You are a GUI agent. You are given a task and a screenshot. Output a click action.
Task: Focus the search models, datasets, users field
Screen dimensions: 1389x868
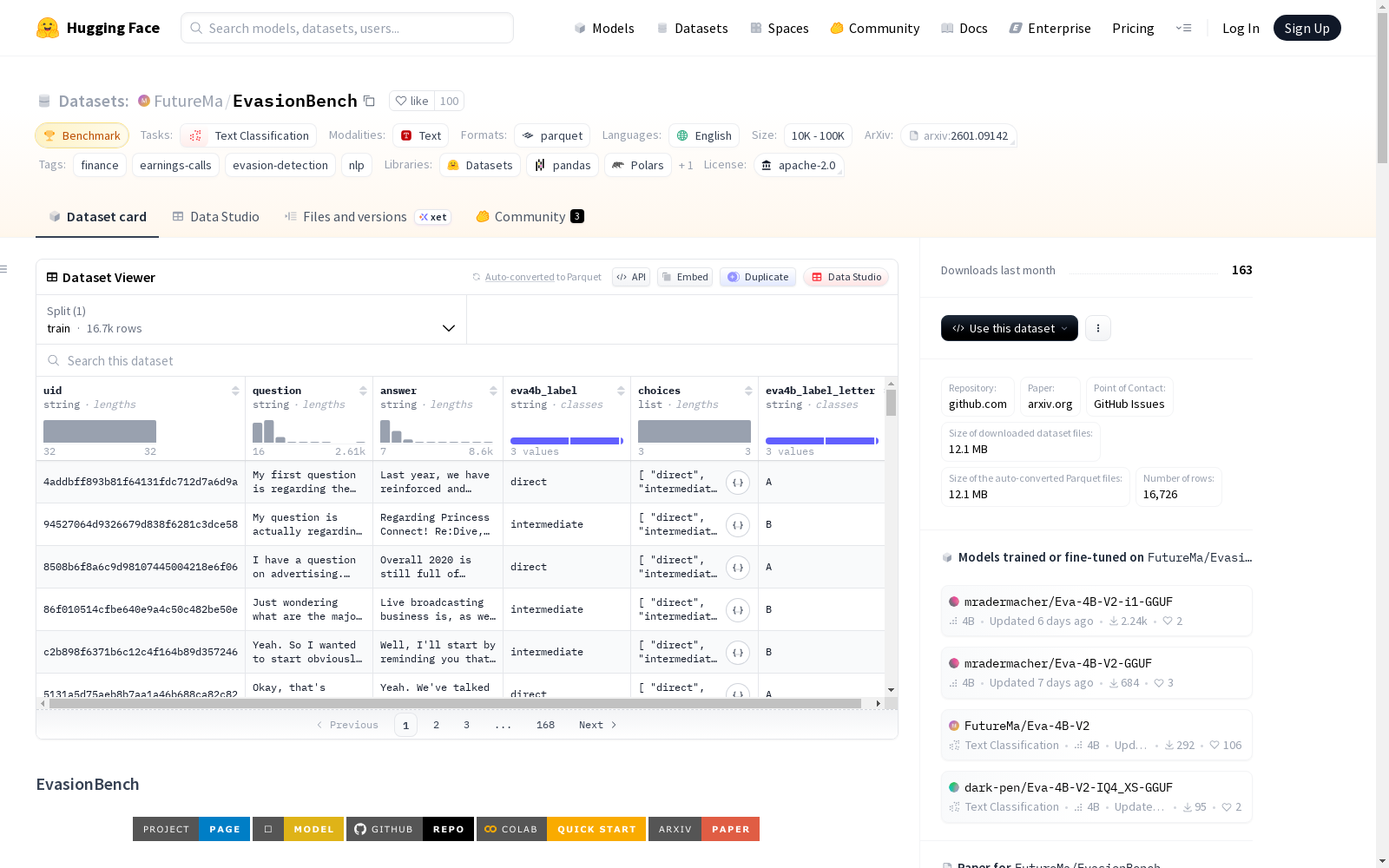[x=347, y=28]
